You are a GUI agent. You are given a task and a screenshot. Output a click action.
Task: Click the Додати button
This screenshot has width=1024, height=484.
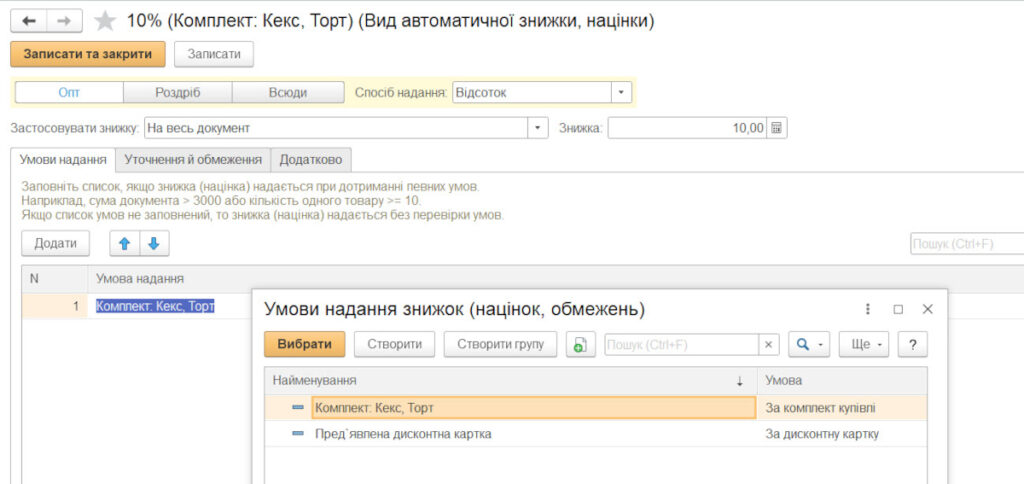(x=56, y=244)
